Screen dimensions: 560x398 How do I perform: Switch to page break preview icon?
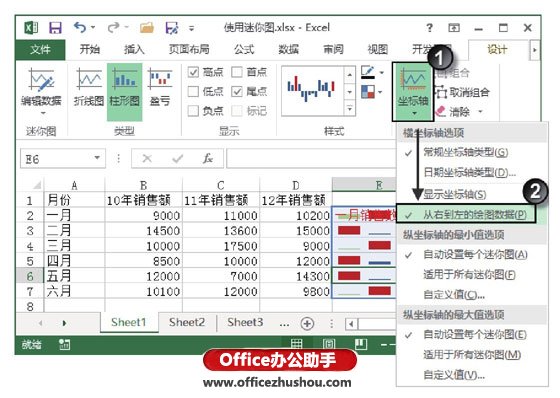click(x=361, y=344)
